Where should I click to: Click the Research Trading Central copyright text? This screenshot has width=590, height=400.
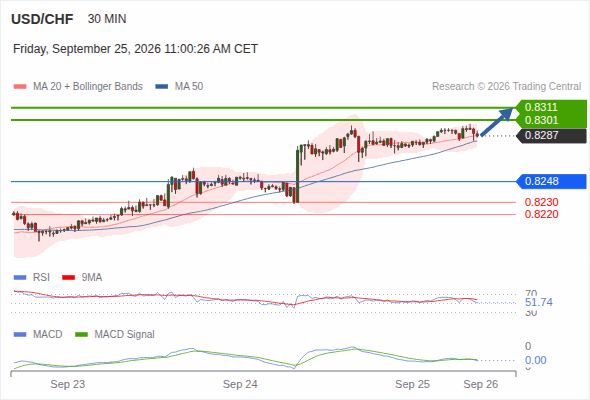(x=506, y=87)
